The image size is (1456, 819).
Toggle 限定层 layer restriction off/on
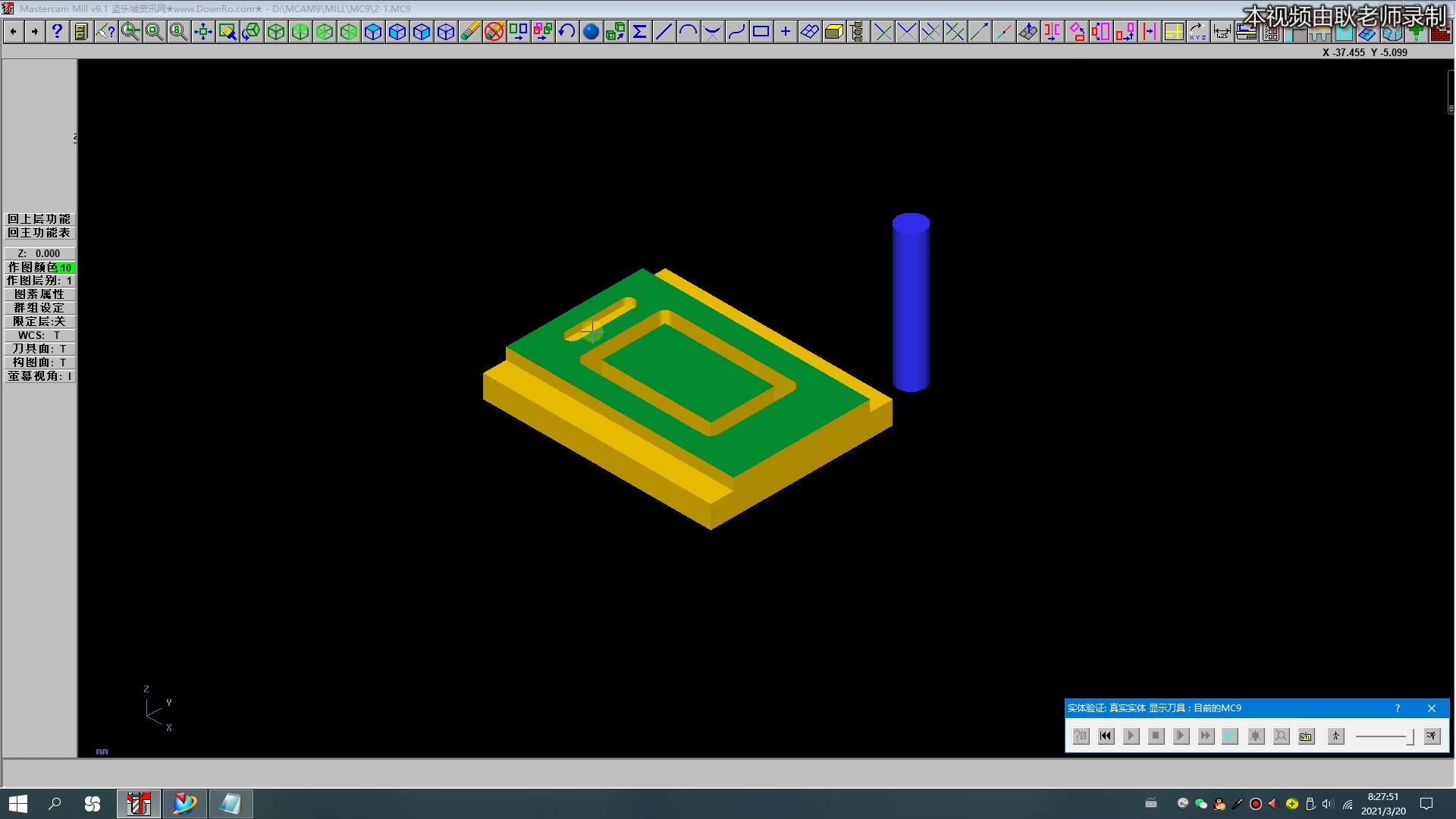click(39, 322)
